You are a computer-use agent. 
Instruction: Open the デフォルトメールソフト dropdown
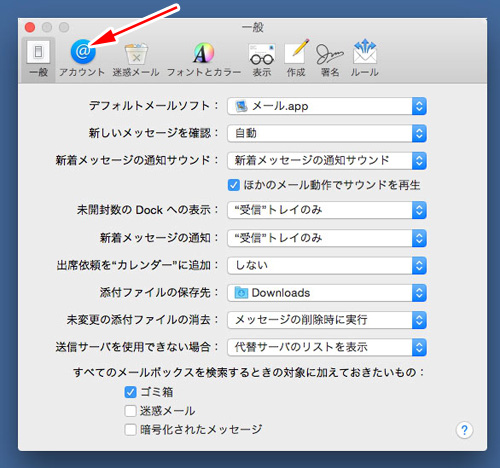click(x=327, y=106)
